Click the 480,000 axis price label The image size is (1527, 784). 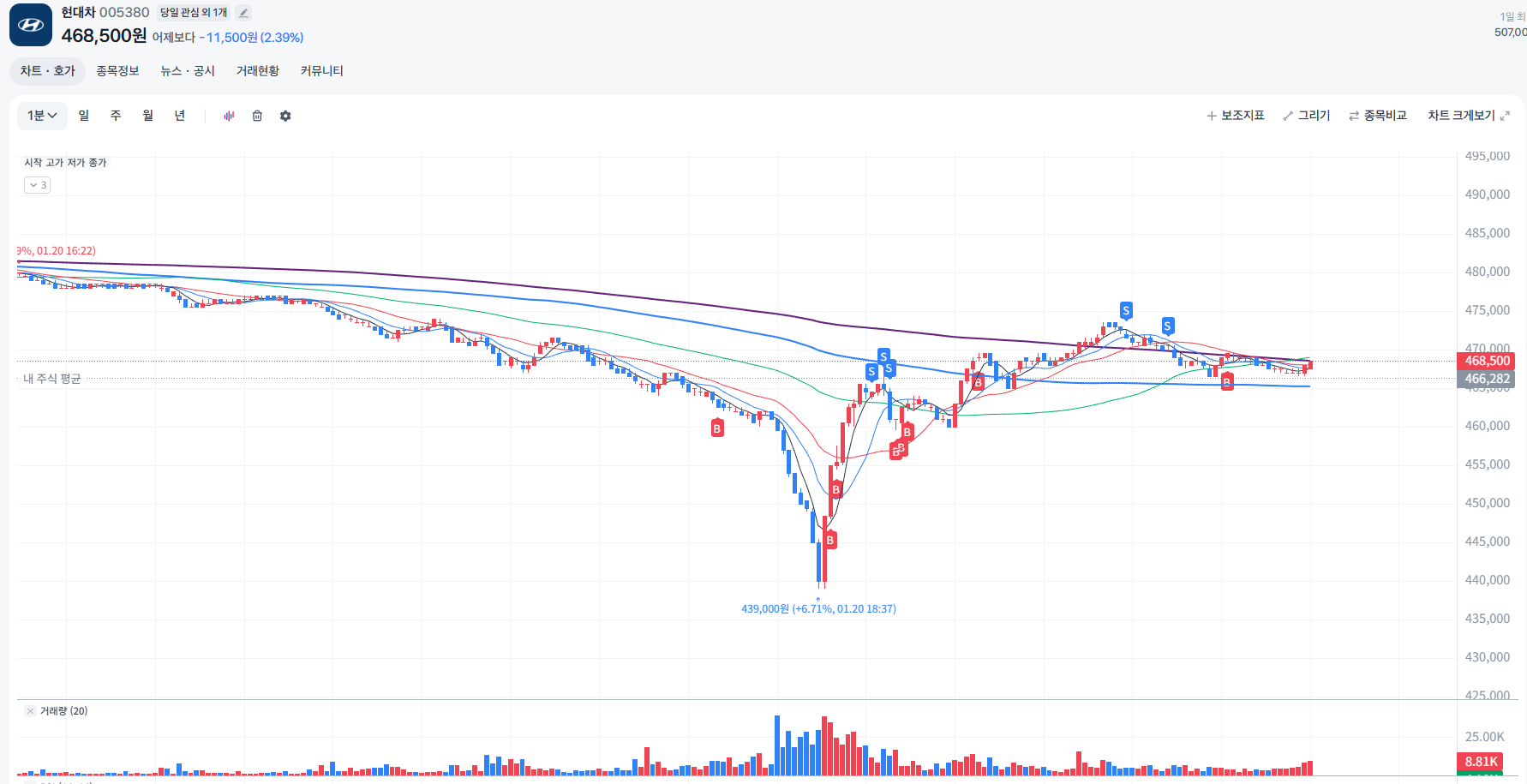point(1487,272)
